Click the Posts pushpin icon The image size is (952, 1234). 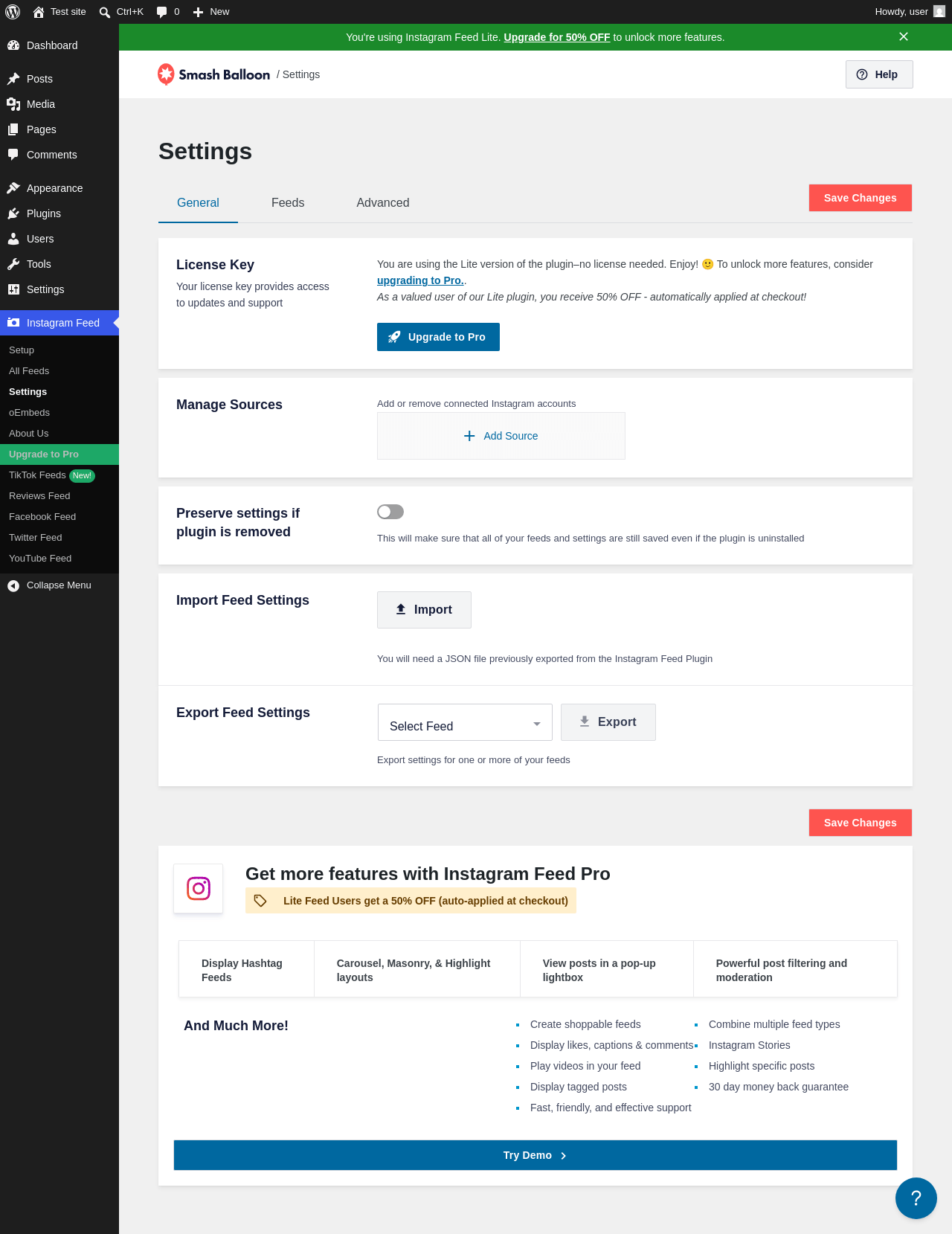click(x=13, y=79)
